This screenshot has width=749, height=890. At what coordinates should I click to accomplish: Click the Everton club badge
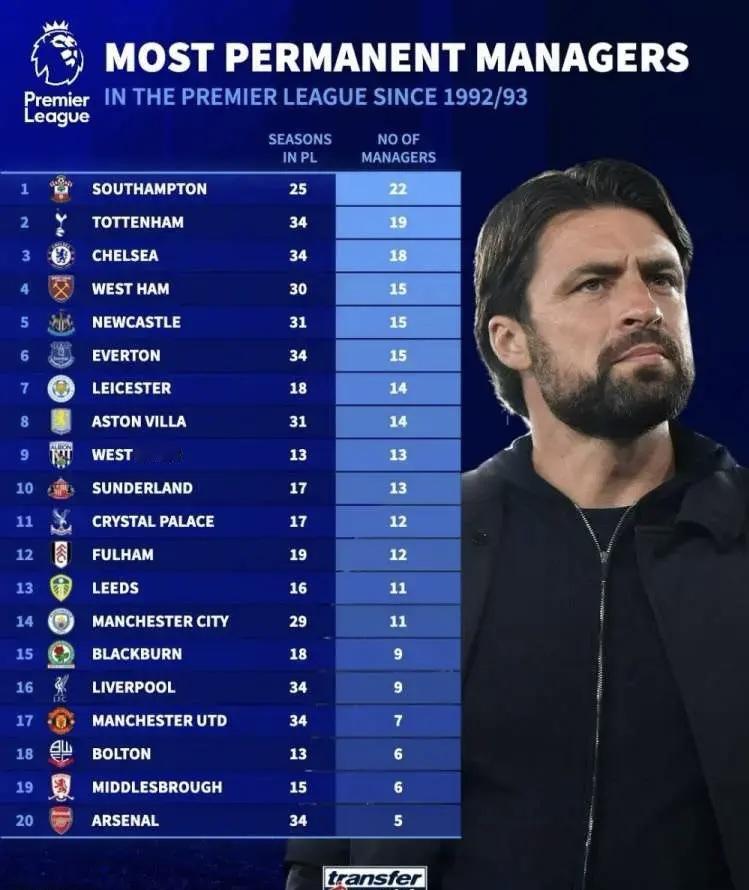(61, 355)
